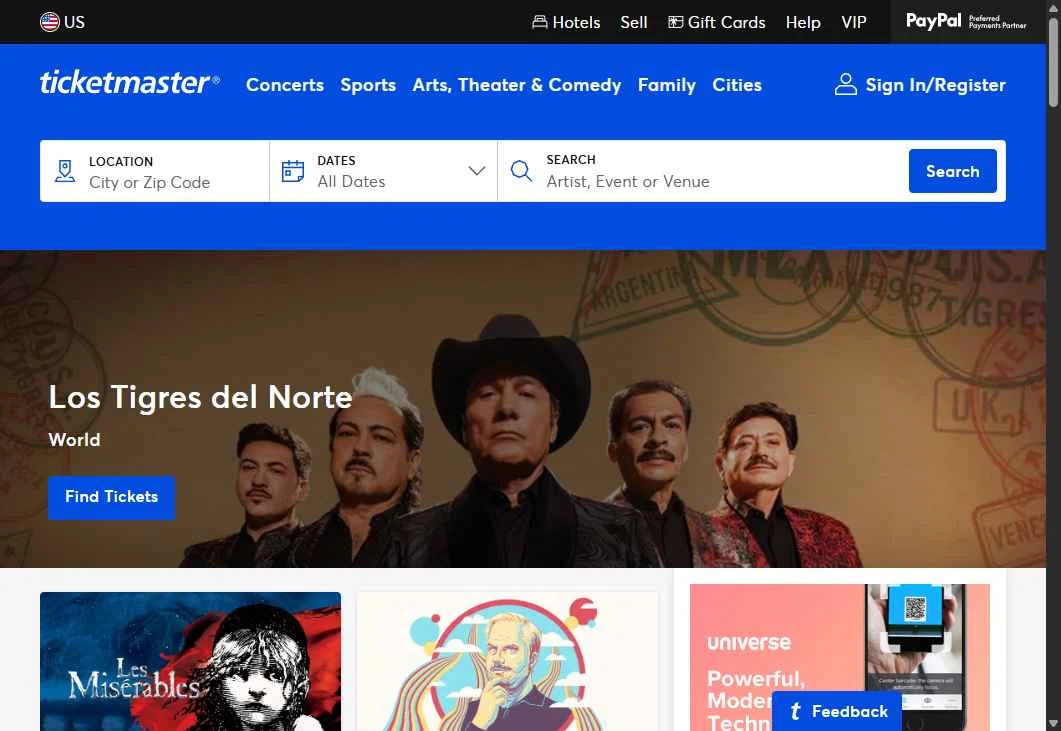The height and width of the screenshot is (731, 1061).
Task: Open the Arts, Theater & Comedy menu
Action: (517, 85)
